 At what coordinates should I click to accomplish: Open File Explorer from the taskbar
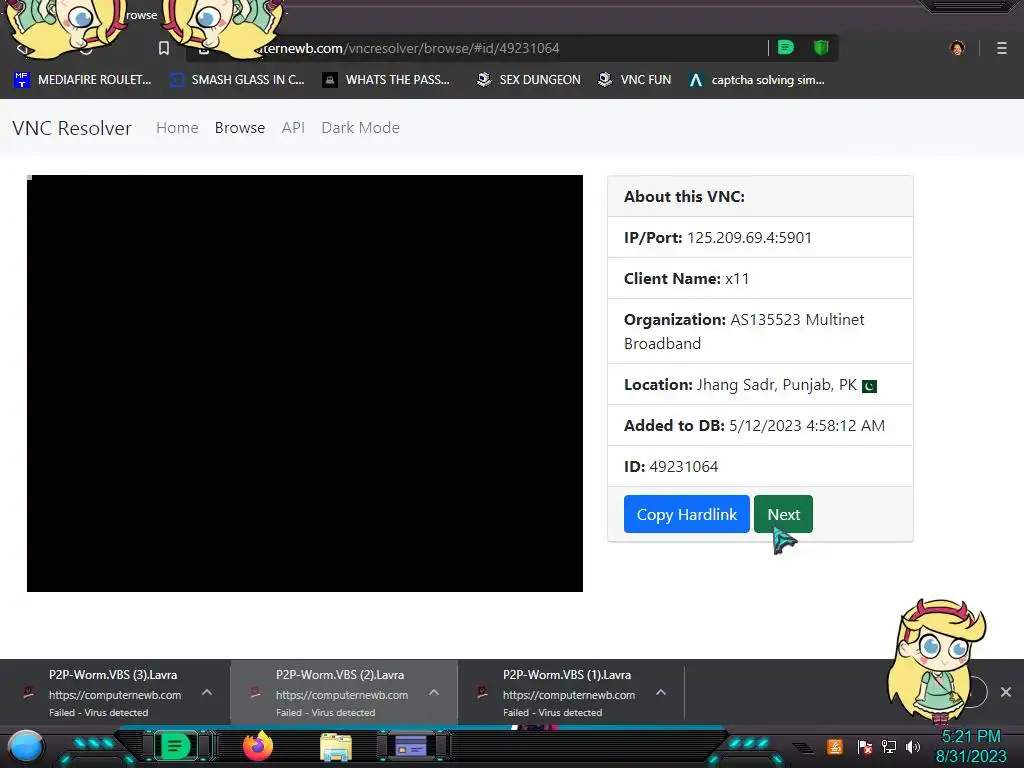pyautogui.click(x=336, y=747)
